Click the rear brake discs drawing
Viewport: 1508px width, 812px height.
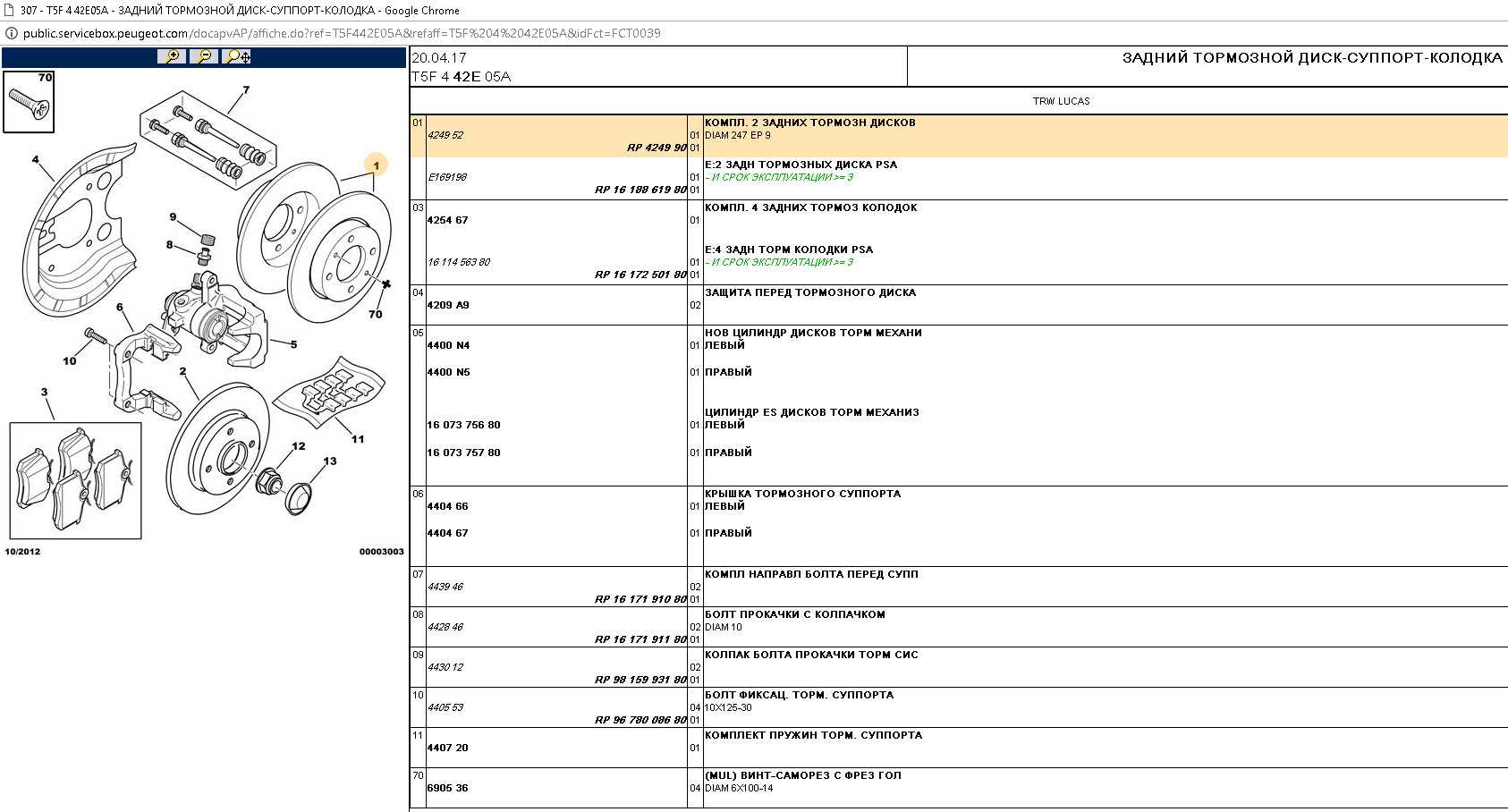tap(315, 241)
